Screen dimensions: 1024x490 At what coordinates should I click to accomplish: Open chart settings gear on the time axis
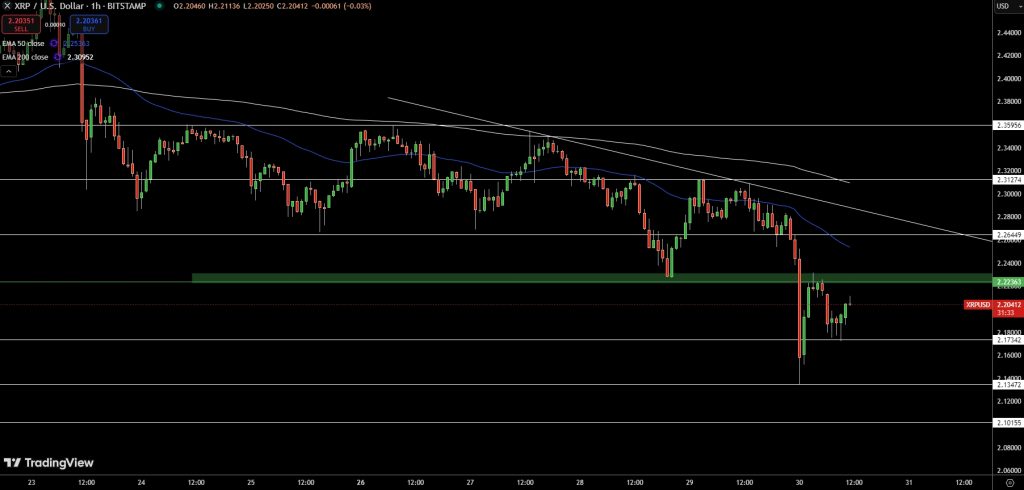tap(1010, 482)
